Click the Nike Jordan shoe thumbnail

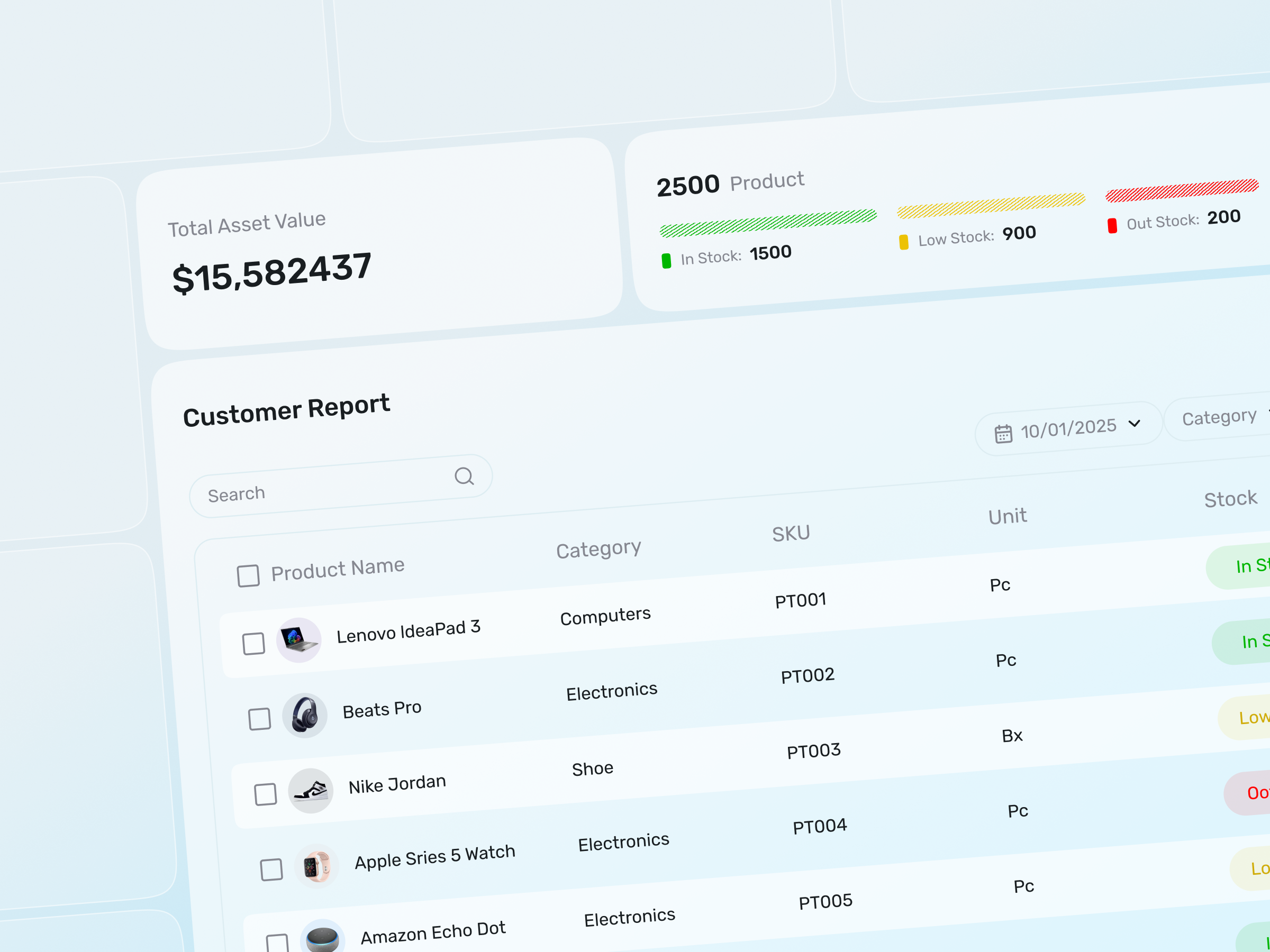tap(312, 791)
